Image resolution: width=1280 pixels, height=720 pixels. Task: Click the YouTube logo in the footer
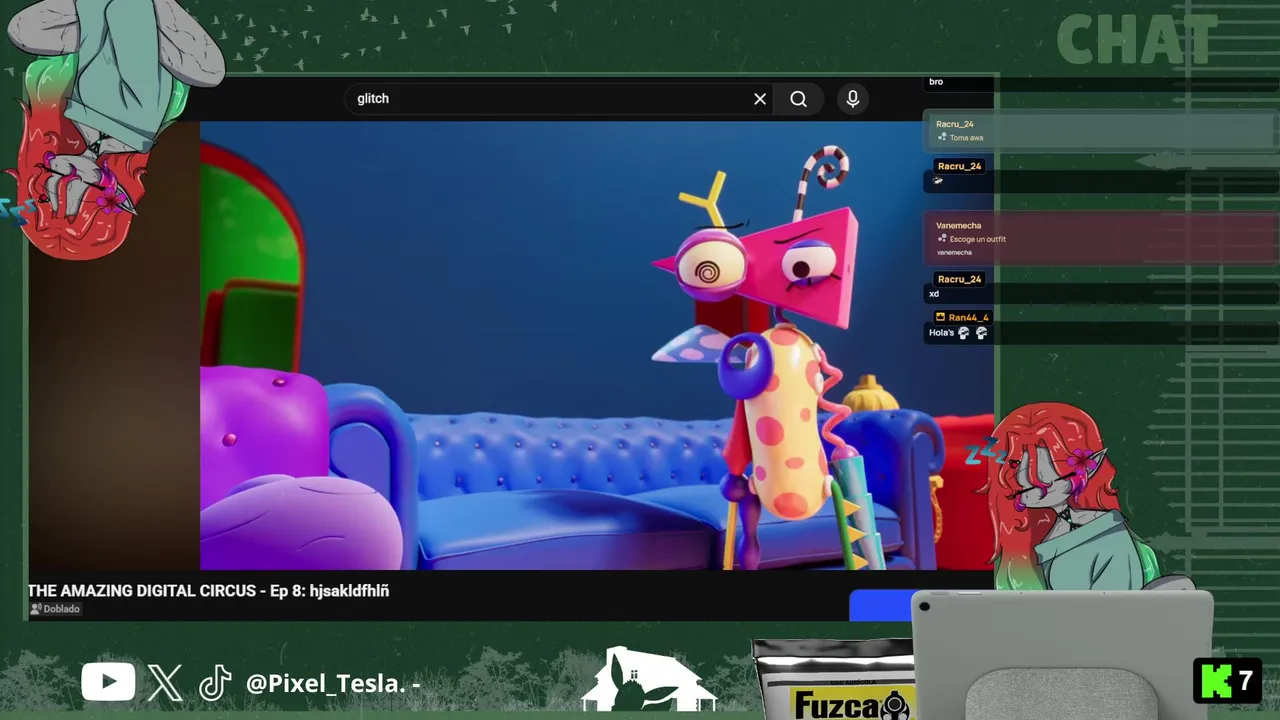[x=108, y=683]
